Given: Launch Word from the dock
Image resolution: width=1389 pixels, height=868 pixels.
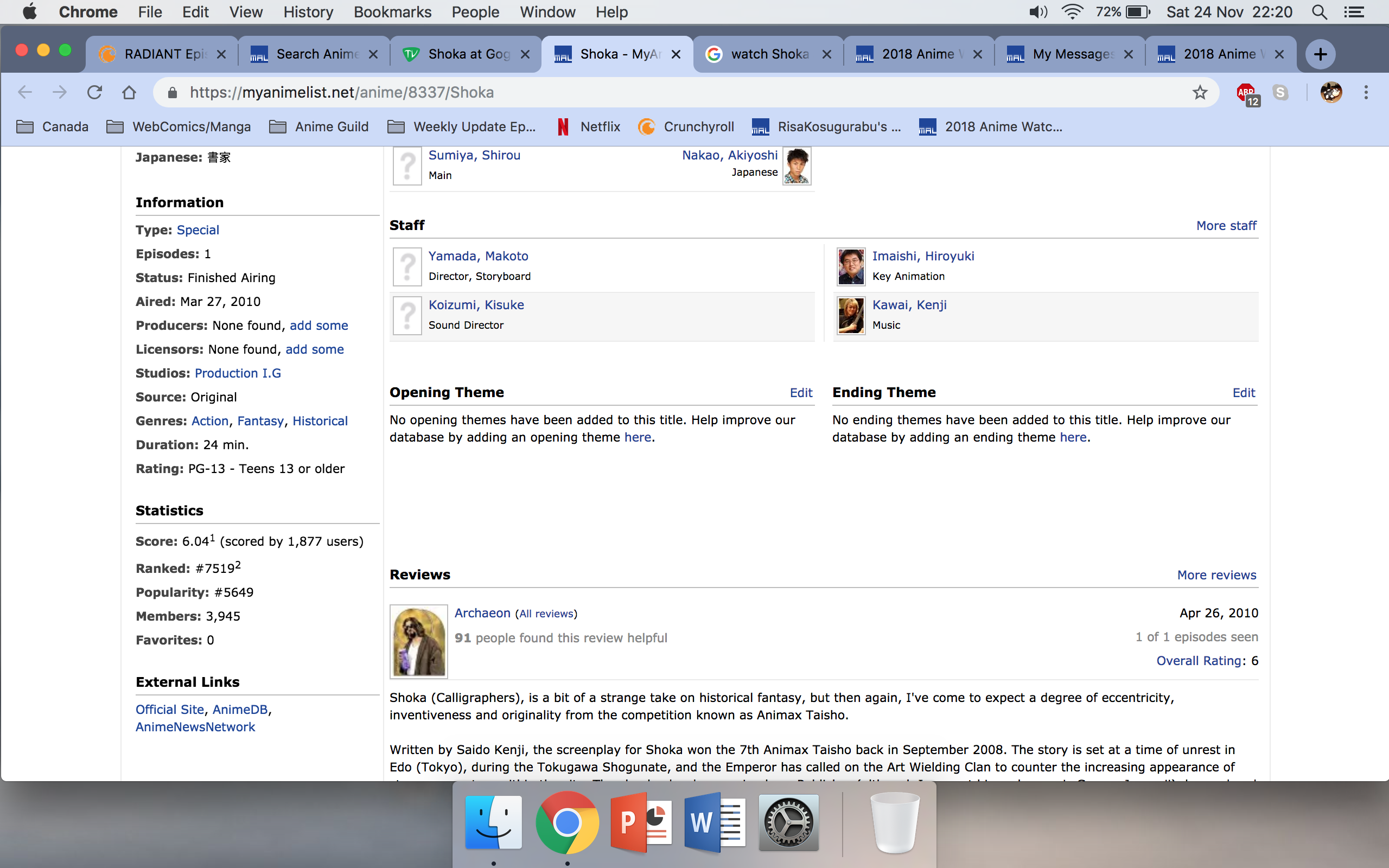Looking at the screenshot, I should [x=715, y=822].
